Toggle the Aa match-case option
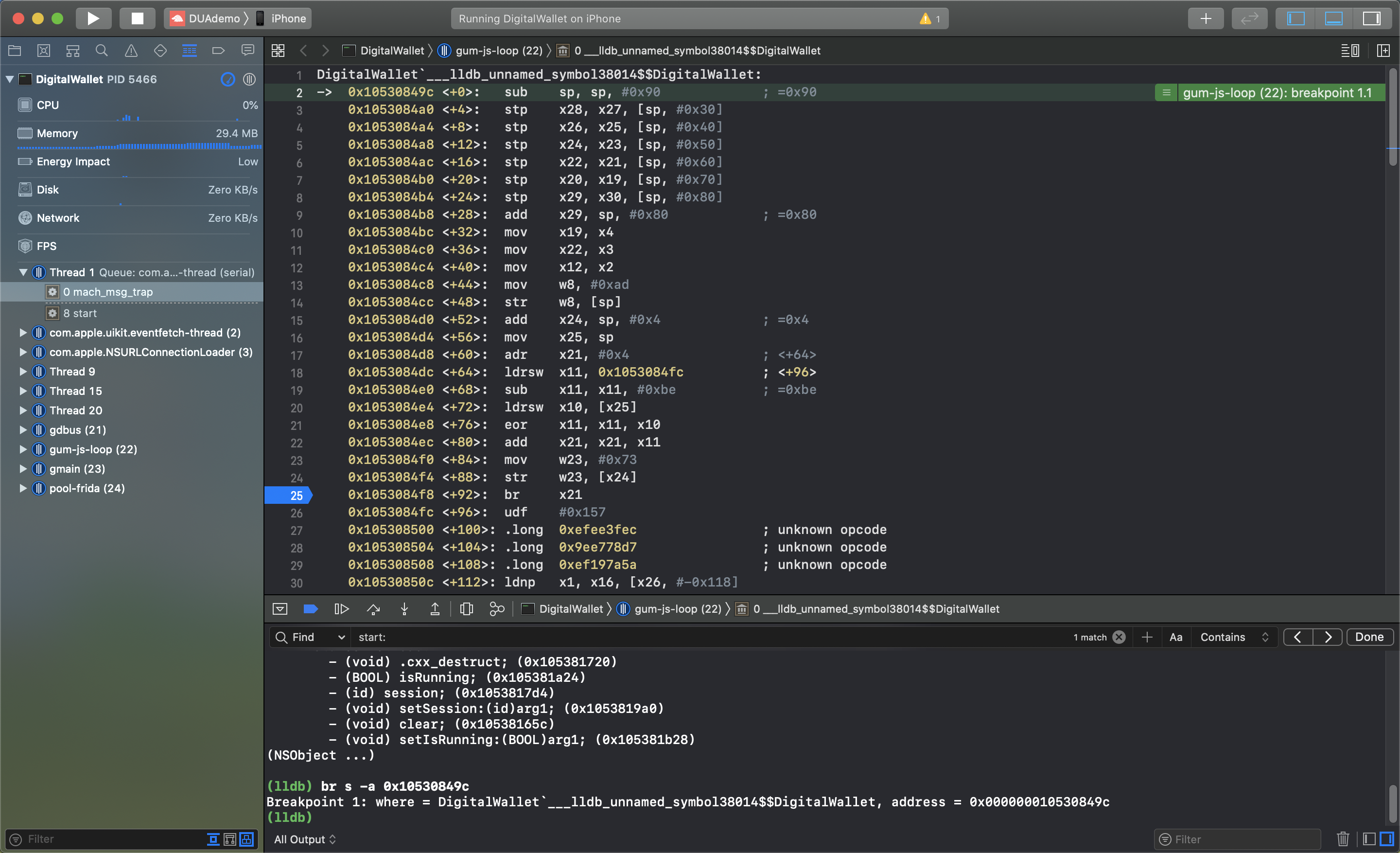Image resolution: width=1400 pixels, height=853 pixels. pos(1175,637)
